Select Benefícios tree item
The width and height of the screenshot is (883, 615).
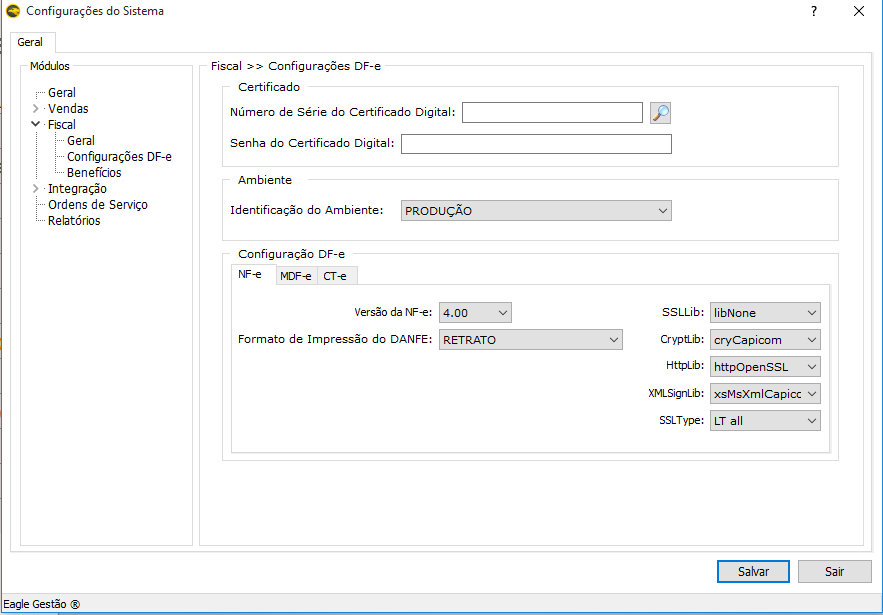[x=94, y=173]
